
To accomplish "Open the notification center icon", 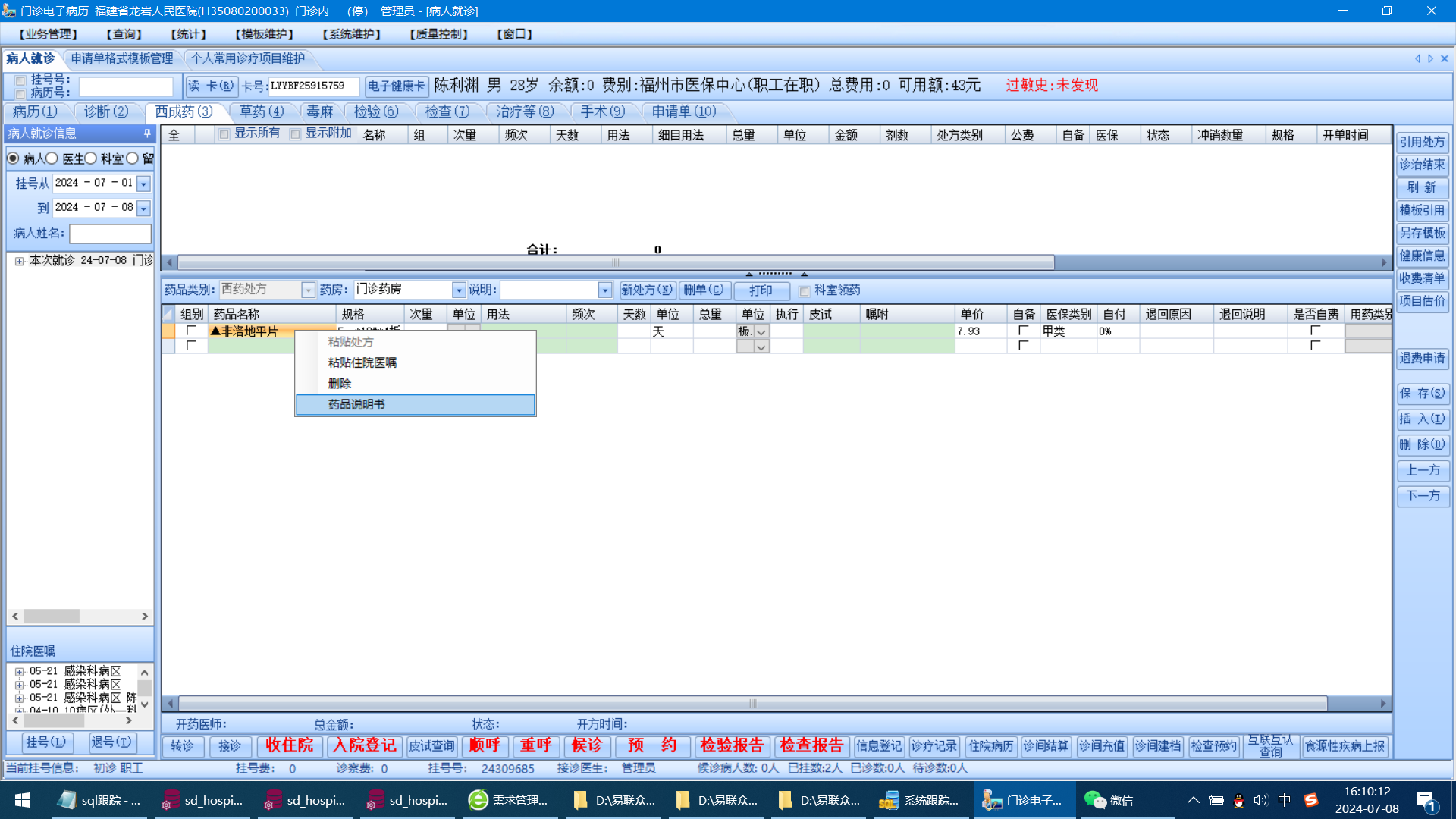I will [x=1426, y=800].
